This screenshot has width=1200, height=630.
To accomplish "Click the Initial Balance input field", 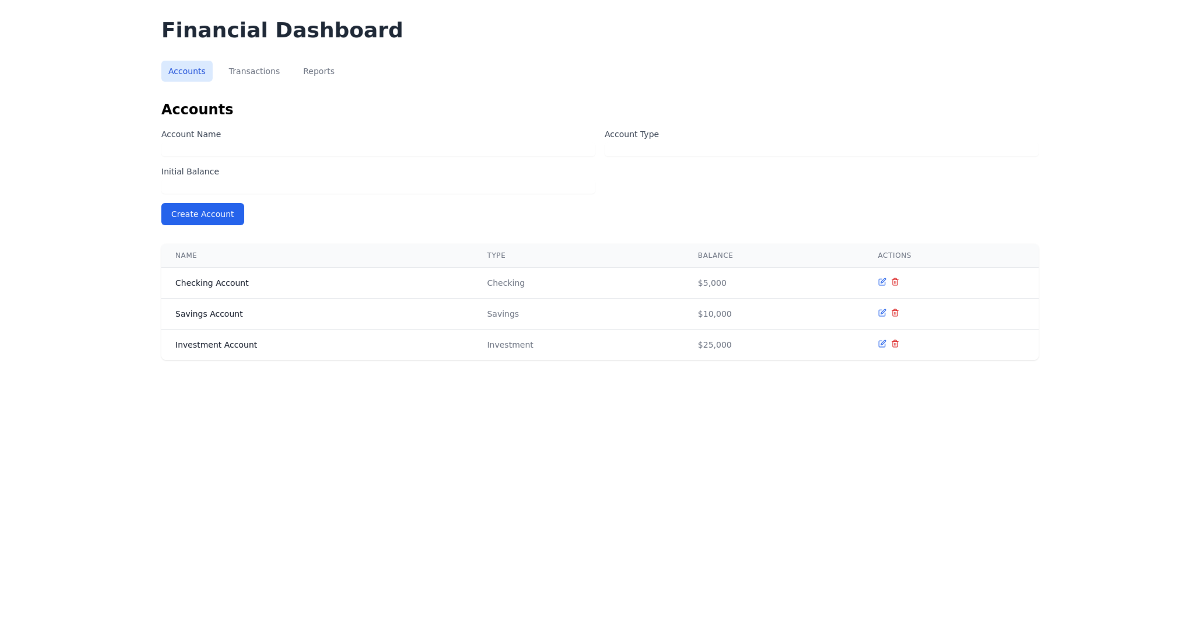I will (x=377, y=183).
